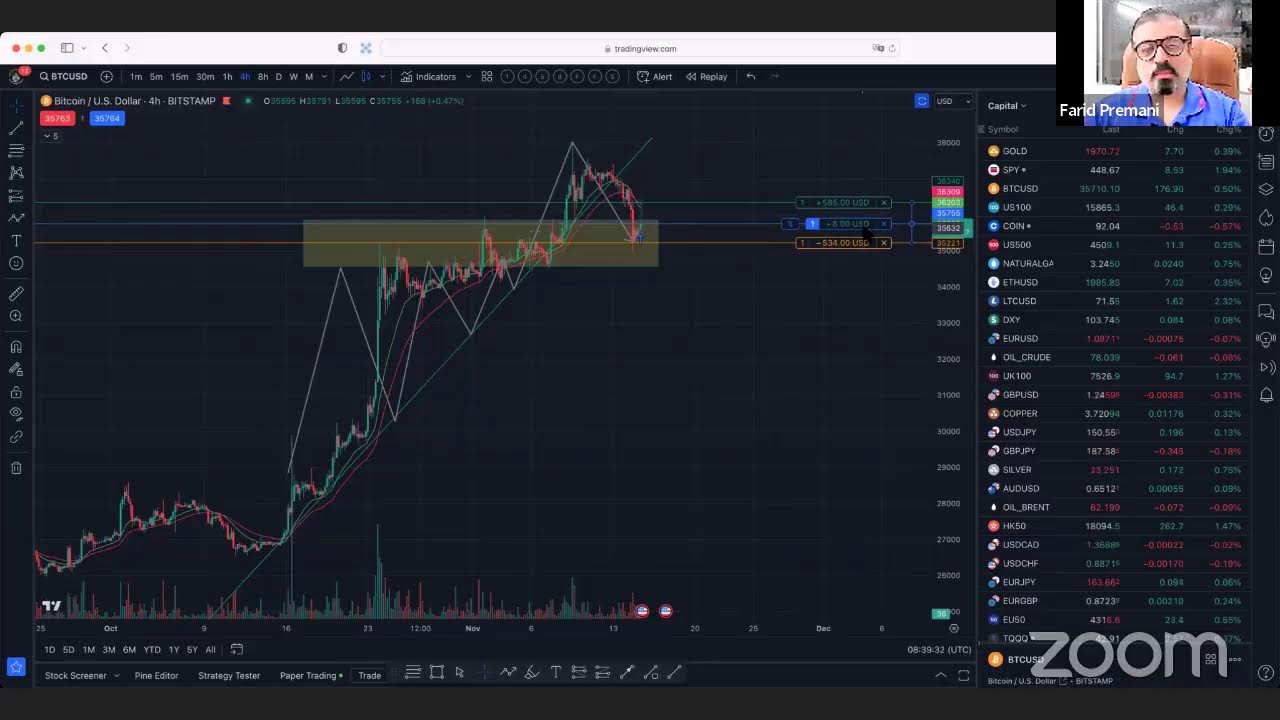The height and width of the screenshot is (720, 1280).
Task: Open the candlestick chart style menu
Action: coord(366,76)
